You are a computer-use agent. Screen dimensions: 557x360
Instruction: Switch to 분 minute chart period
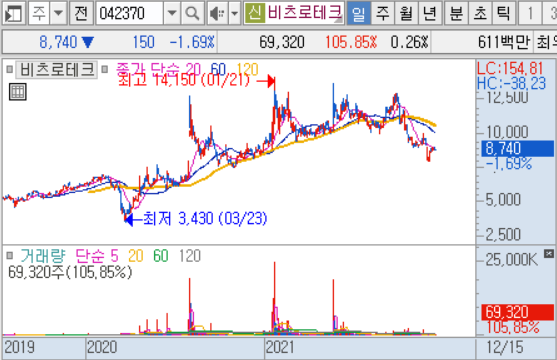[x=456, y=14]
